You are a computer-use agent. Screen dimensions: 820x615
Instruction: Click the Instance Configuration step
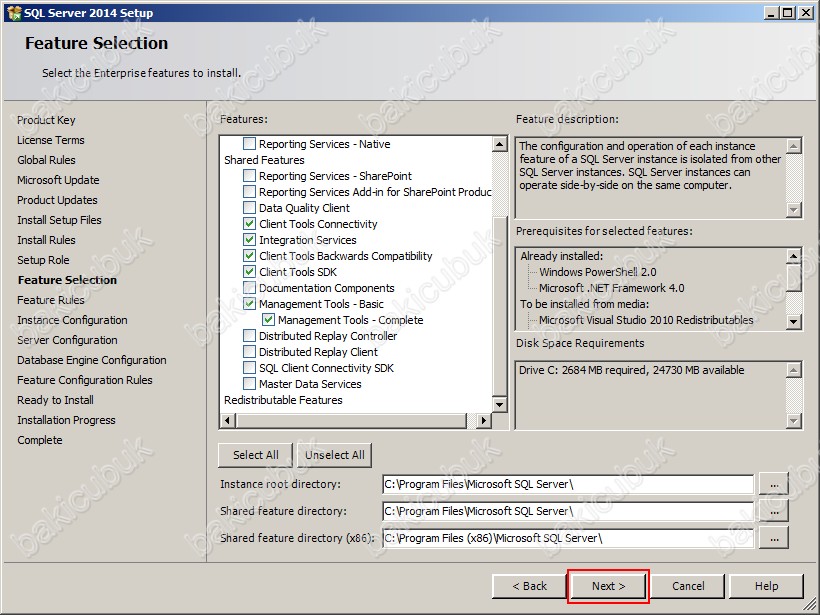coord(72,320)
